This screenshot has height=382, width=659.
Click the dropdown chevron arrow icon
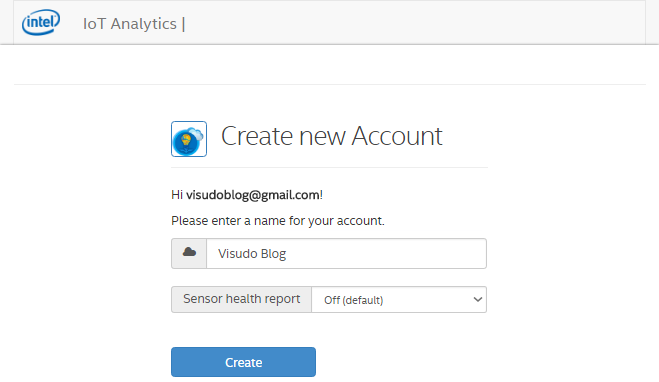477,300
